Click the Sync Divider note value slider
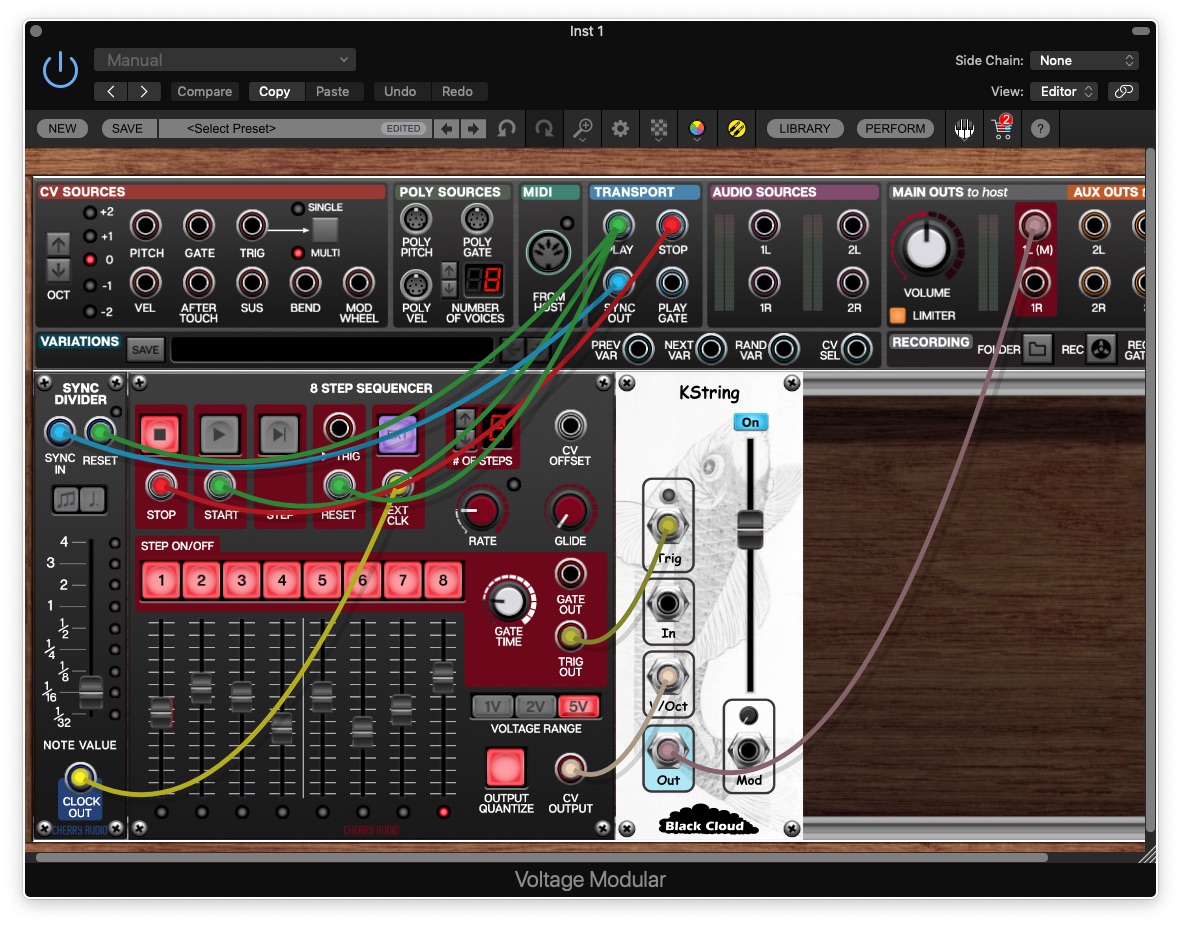This screenshot has height=926, width=1181. coord(91,692)
